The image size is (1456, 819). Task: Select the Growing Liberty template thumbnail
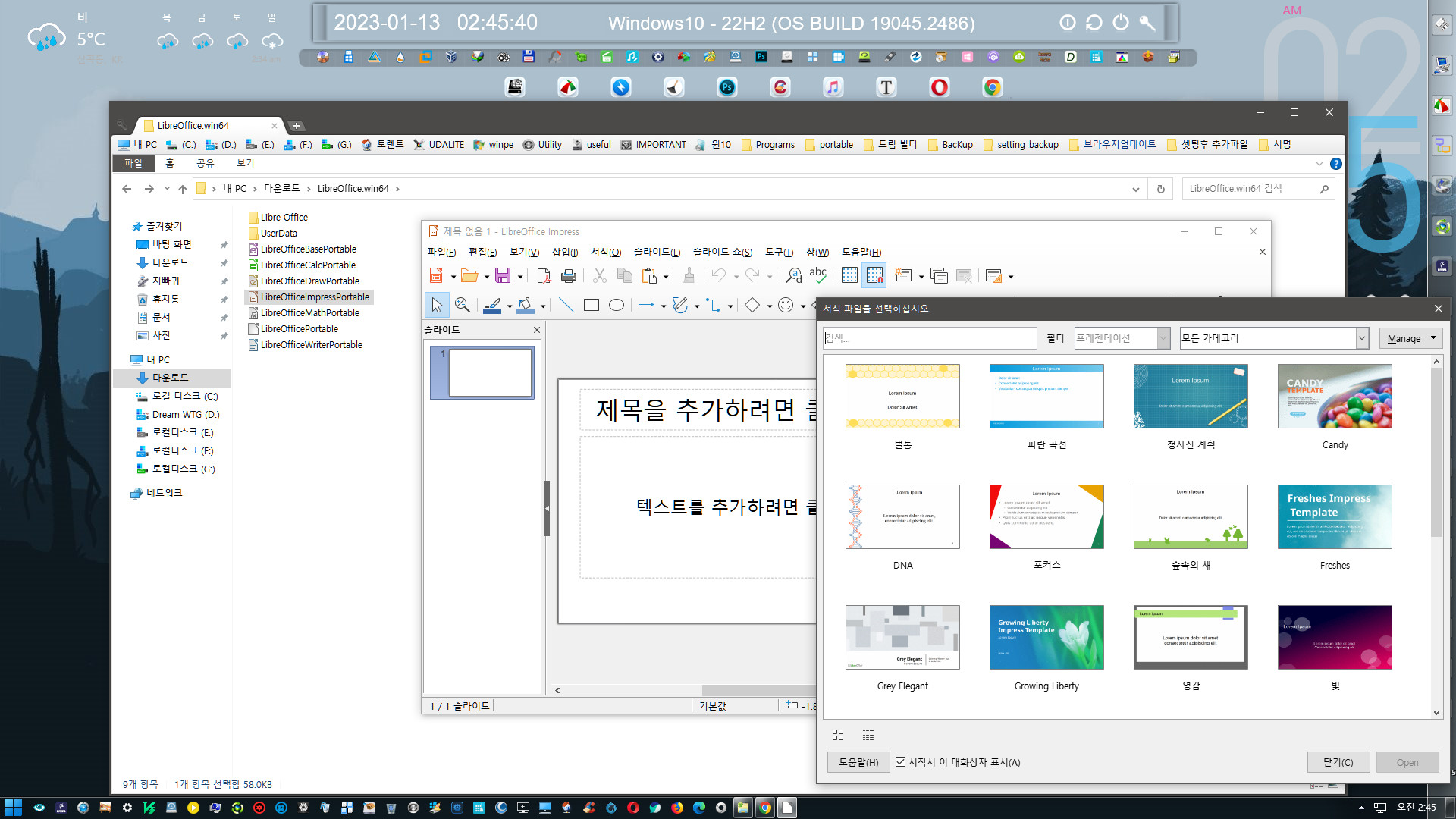(1046, 637)
